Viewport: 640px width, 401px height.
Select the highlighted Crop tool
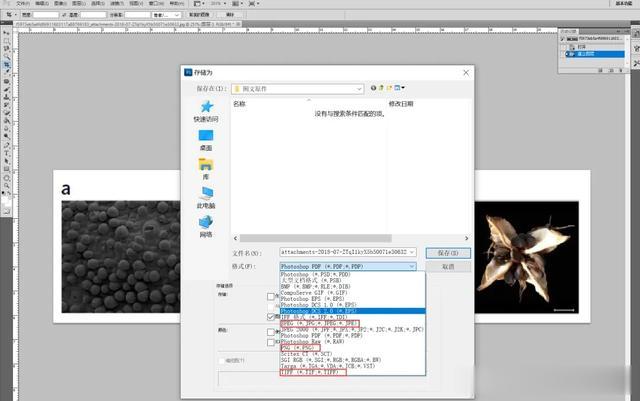pos(7,65)
